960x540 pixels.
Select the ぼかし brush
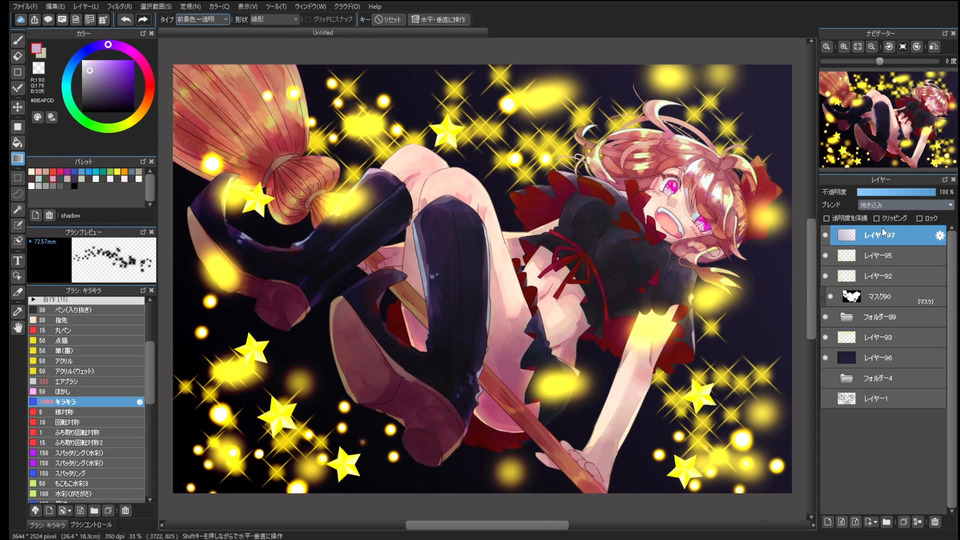pos(86,391)
